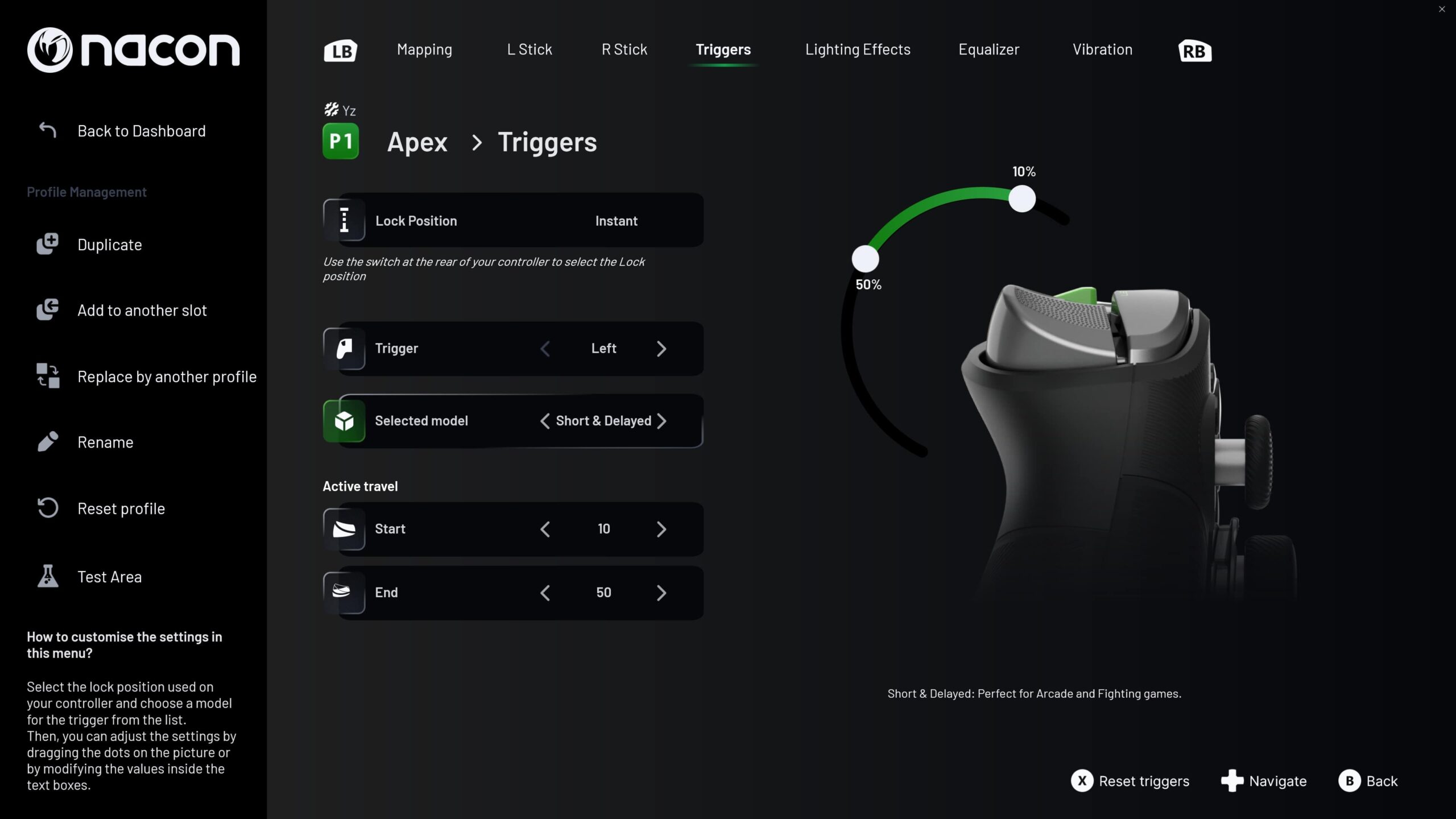Click the Start value field showing 10
Screen dimensions: 1456x819
[x=603, y=529]
